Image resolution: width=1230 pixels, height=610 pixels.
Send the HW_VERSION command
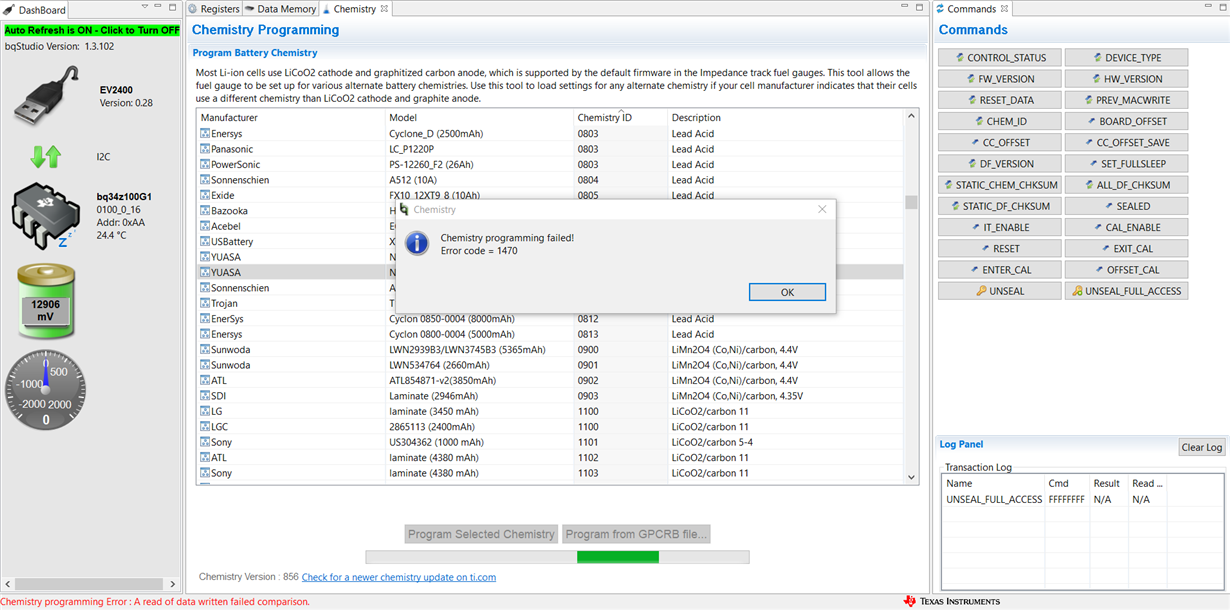pyautogui.click(x=1126, y=79)
